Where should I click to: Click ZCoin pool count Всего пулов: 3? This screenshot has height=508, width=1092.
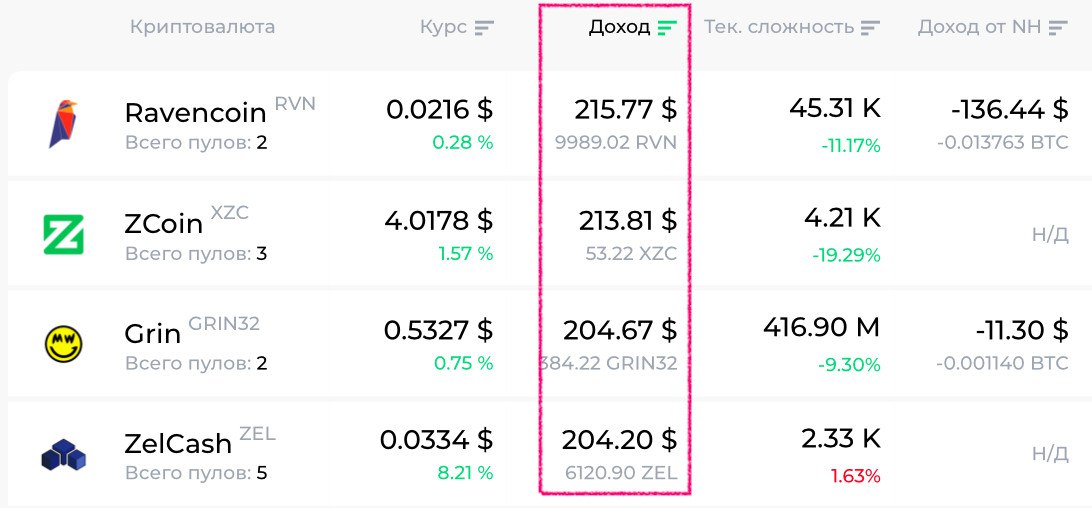(196, 254)
